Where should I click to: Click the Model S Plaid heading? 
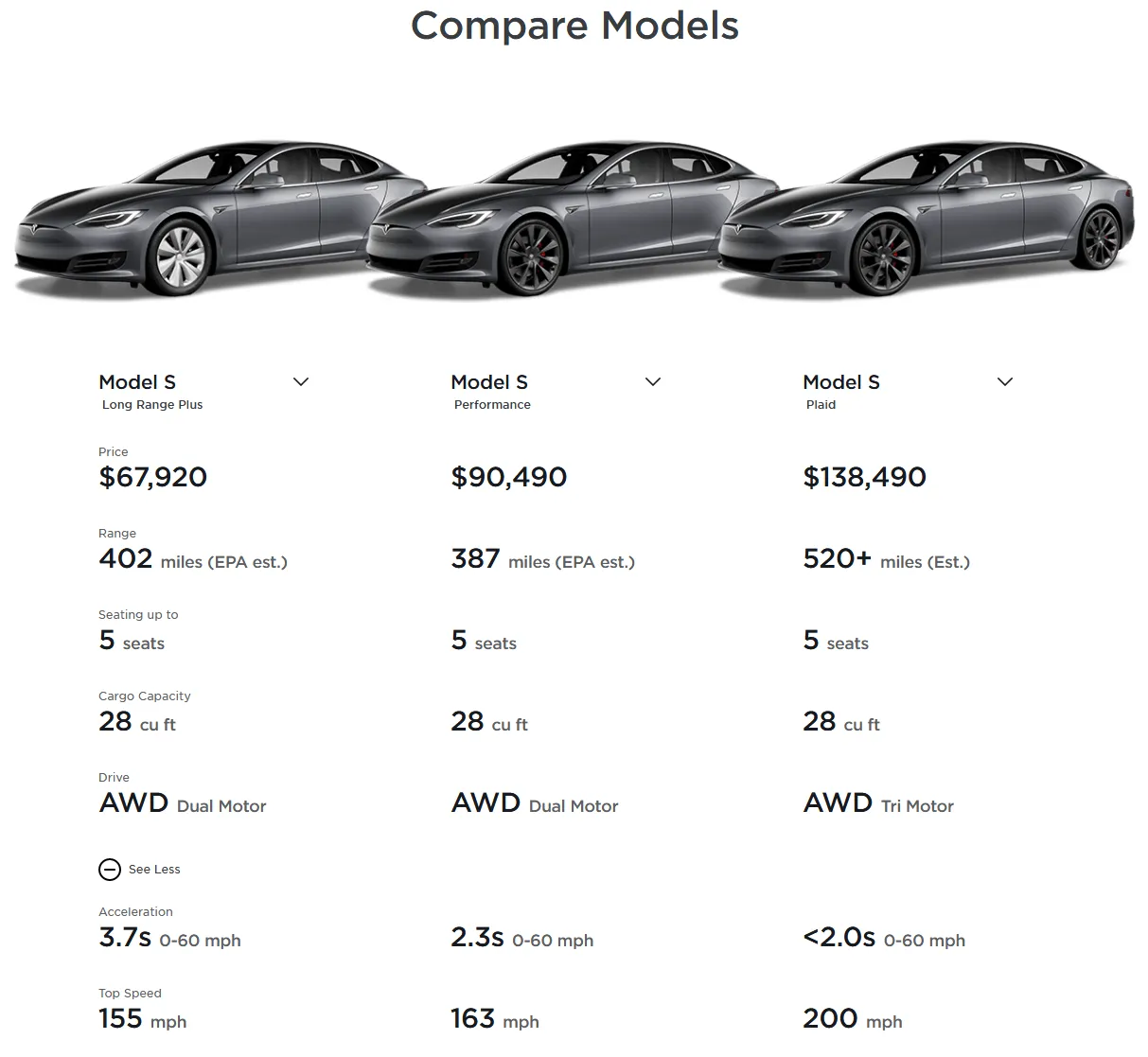pos(841,382)
